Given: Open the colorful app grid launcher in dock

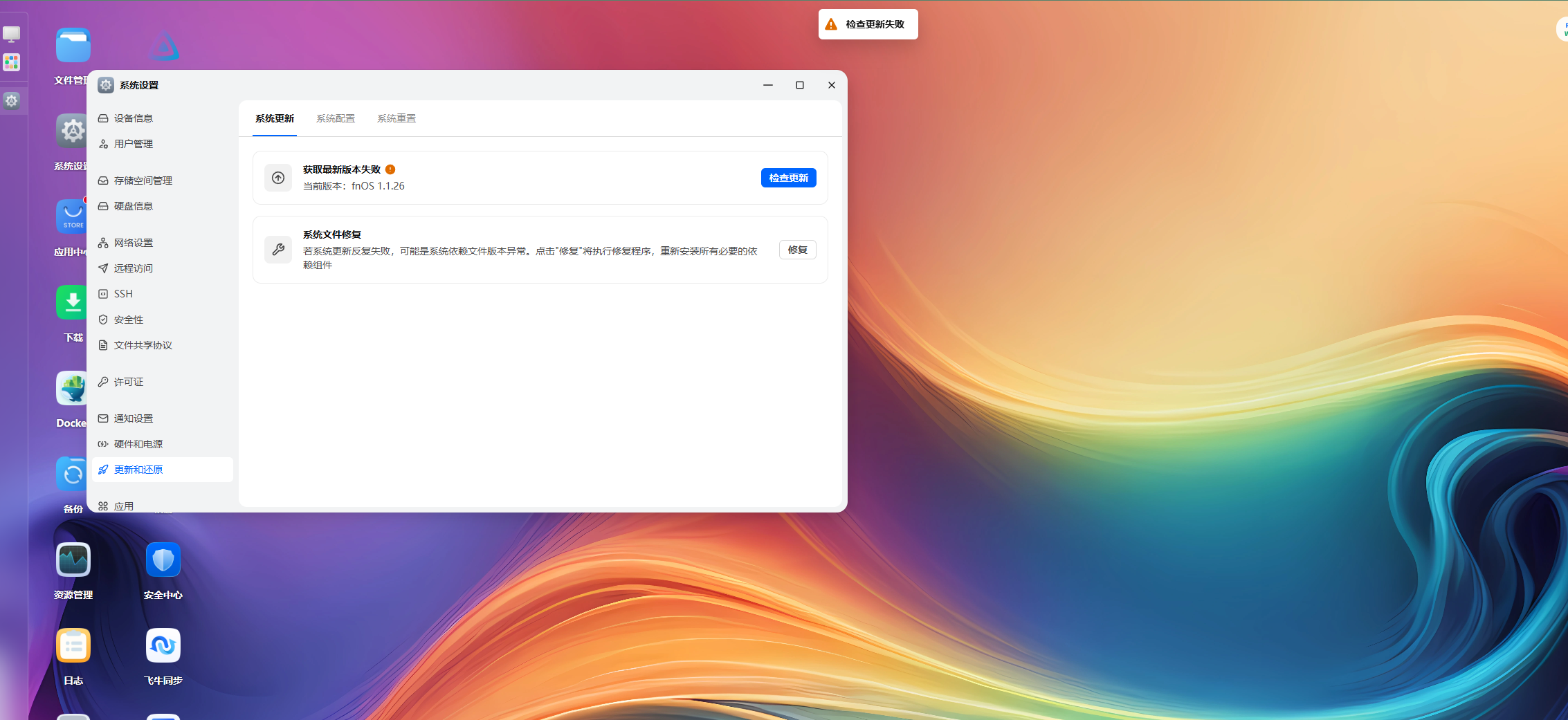Looking at the screenshot, I should [x=12, y=62].
